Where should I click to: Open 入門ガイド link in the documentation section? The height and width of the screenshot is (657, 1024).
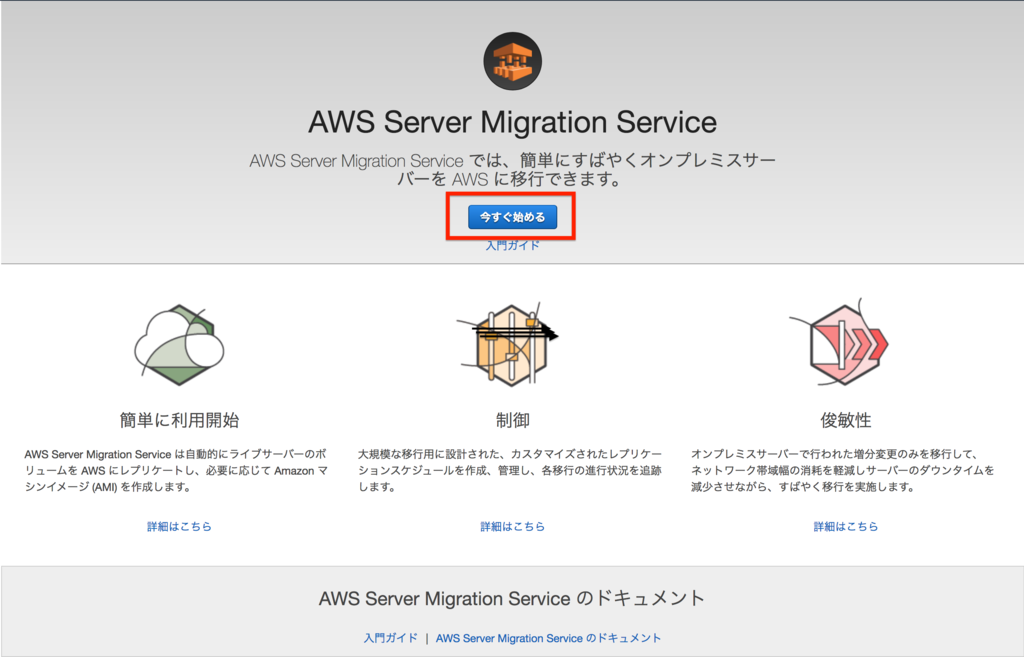coord(391,638)
